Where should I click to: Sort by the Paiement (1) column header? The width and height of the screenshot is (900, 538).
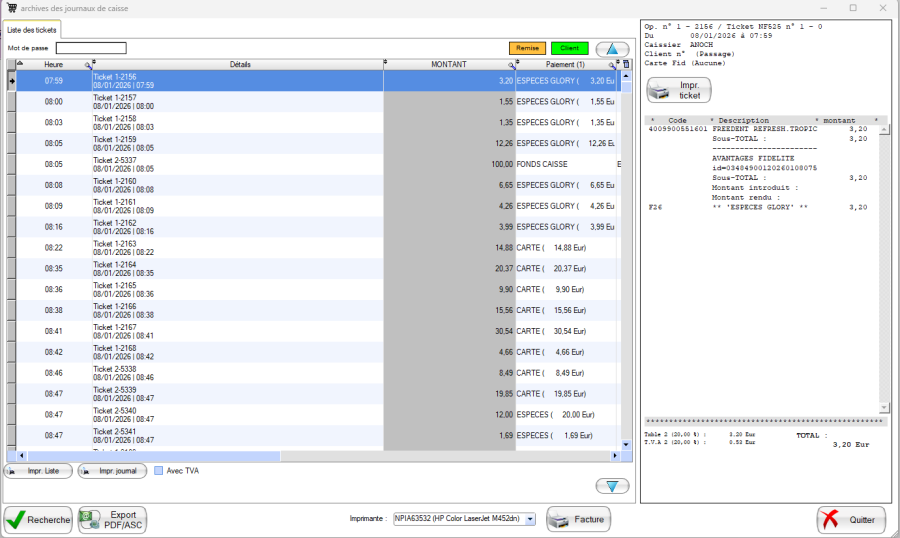[564, 65]
